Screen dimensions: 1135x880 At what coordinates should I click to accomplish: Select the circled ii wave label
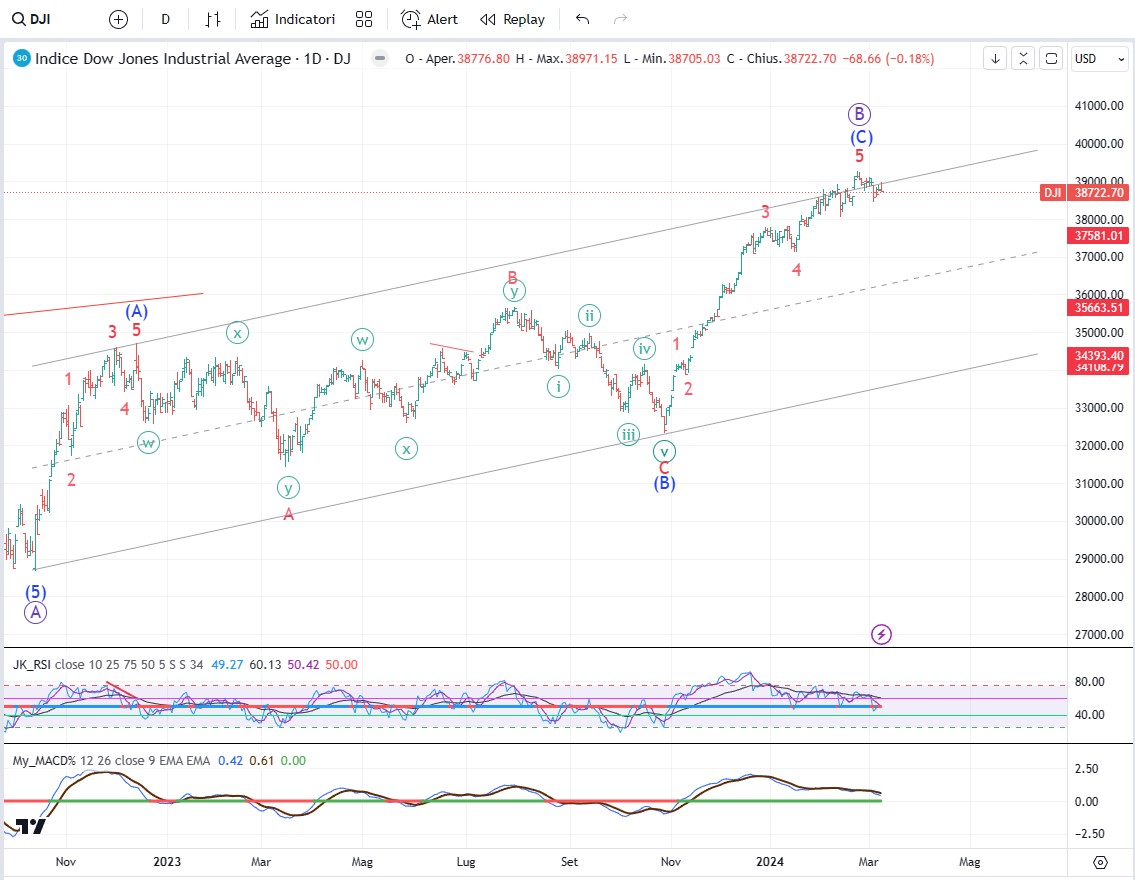tap(590, 316)
